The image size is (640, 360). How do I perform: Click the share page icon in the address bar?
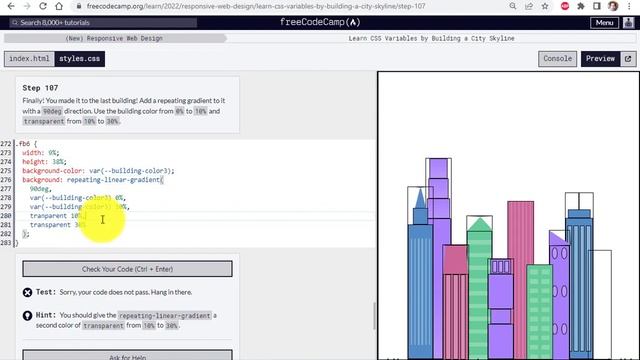529,6
